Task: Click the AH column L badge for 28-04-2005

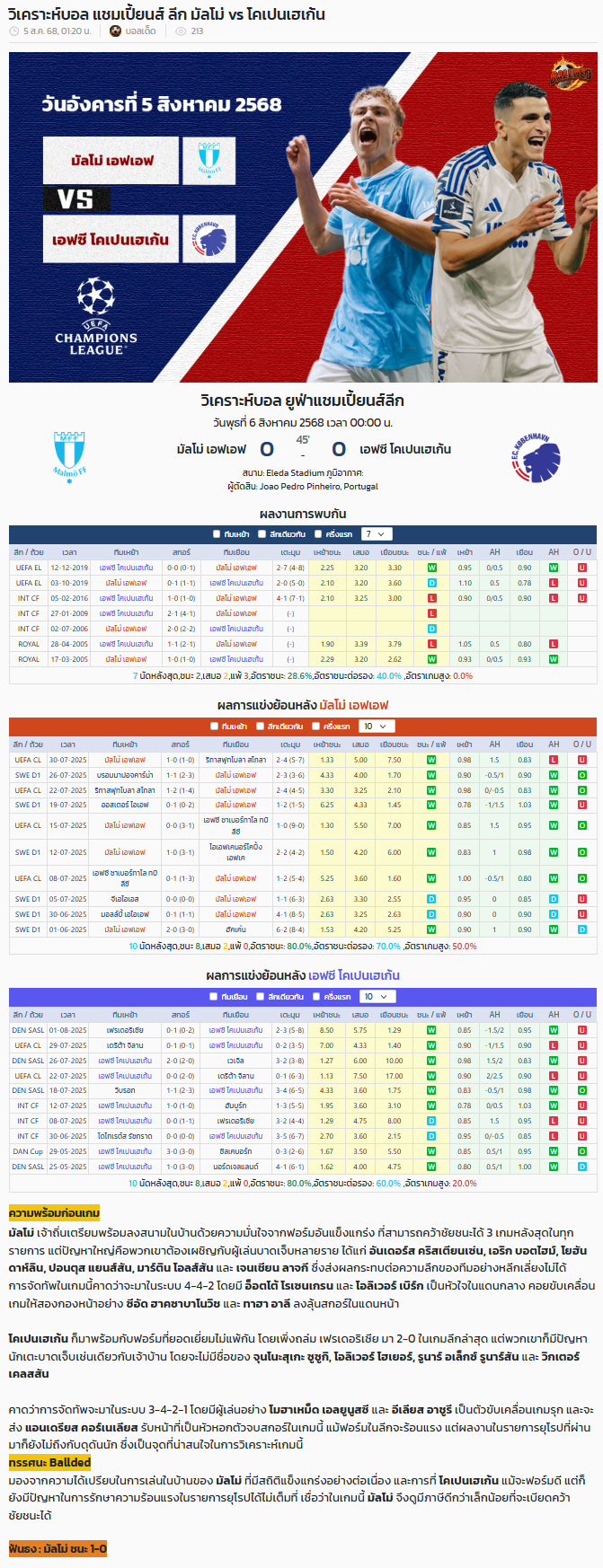Action: click(554, 644)
